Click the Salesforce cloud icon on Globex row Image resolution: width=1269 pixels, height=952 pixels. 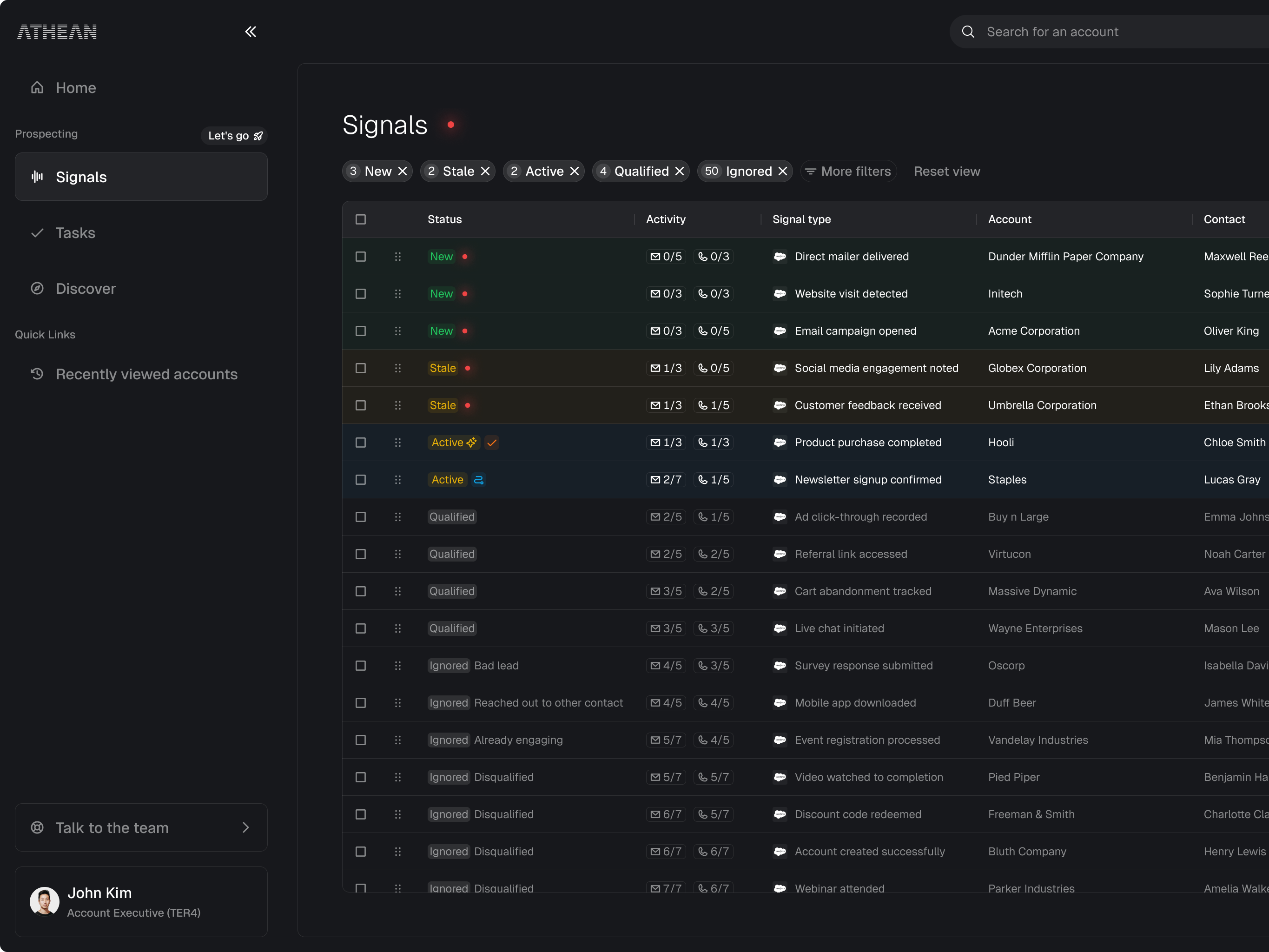coord(780,369)
